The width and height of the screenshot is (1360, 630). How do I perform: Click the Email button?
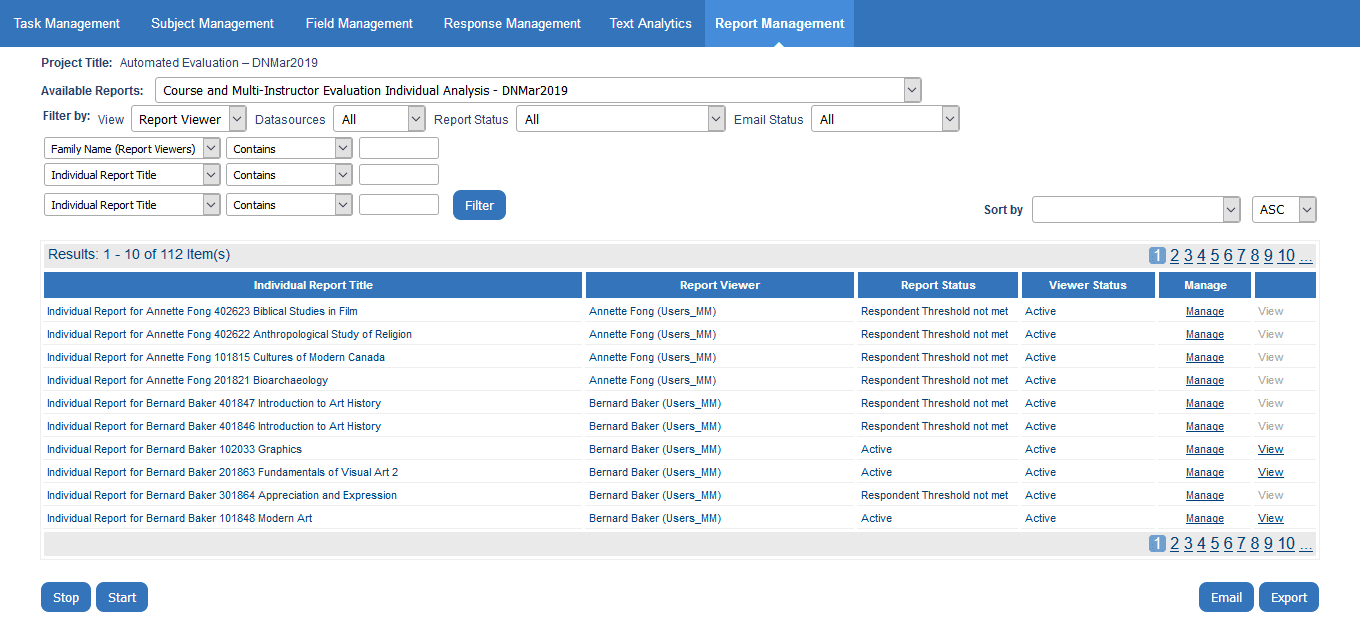tap(1226, 597)
